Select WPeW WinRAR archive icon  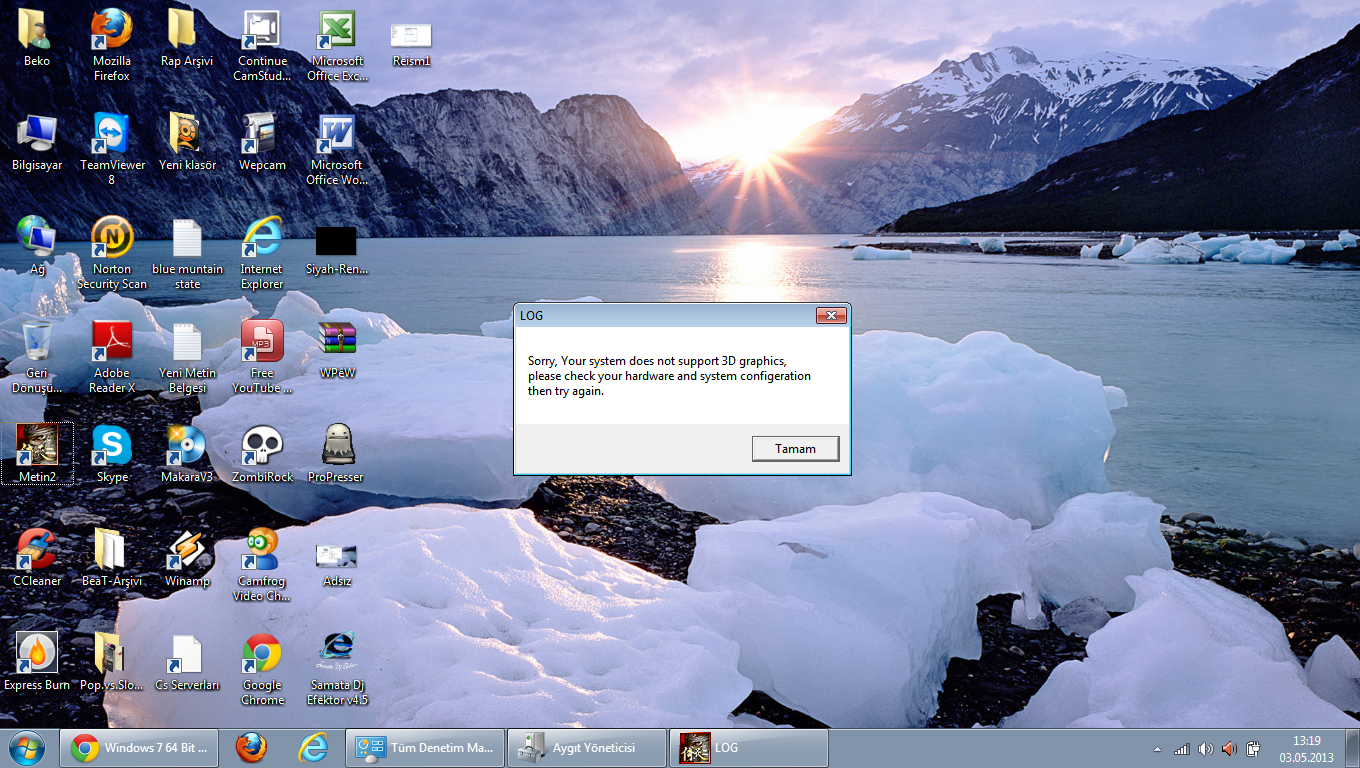(x=337, y=350)
